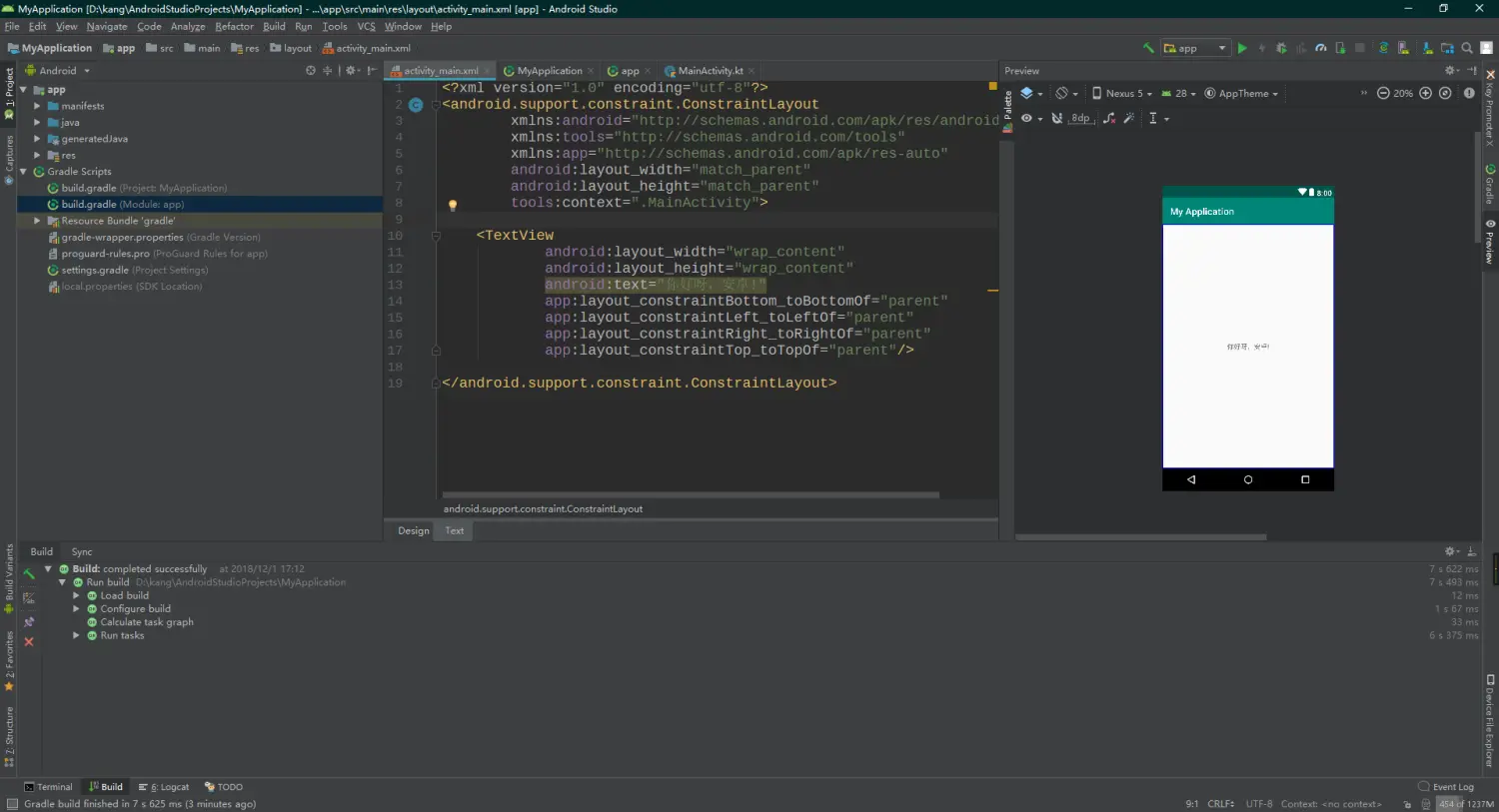Expand the manifests folder in project tree
The image size is (1499, 812).
pyautogui.click(x=37, y=106)
